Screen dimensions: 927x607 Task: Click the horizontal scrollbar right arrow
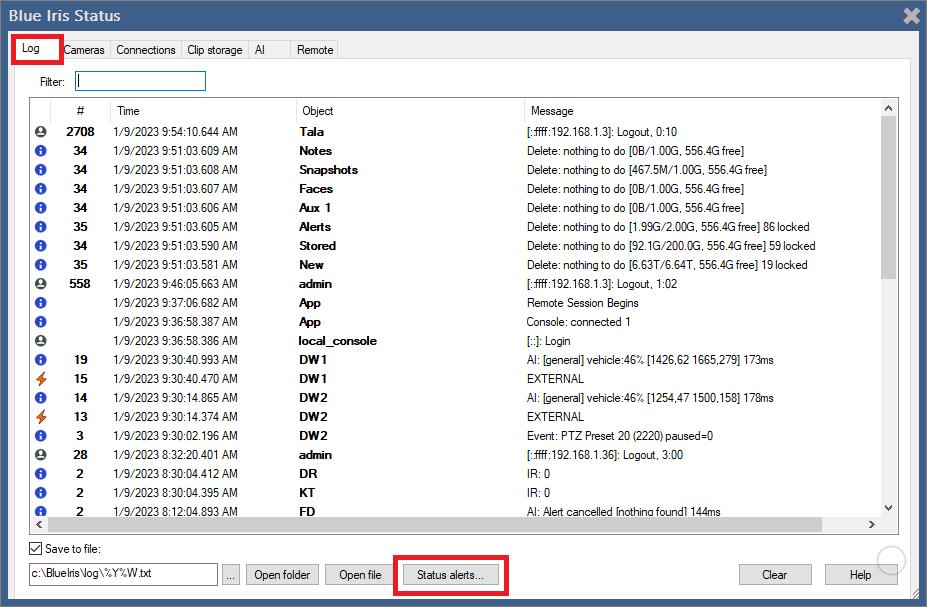coord(871,524)
